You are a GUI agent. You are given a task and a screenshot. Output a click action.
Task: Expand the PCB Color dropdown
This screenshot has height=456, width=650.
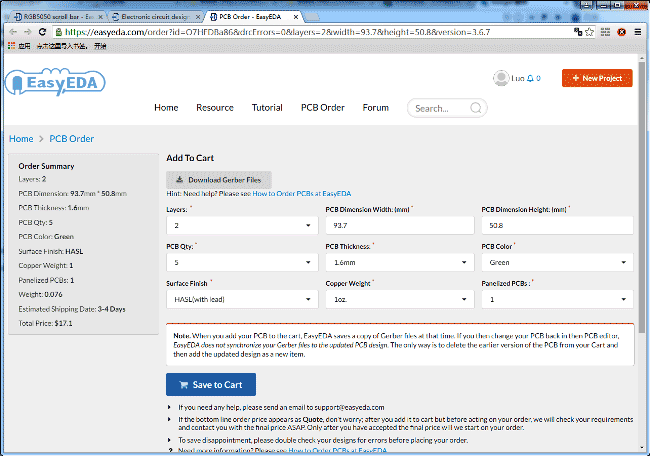[556, 263]
